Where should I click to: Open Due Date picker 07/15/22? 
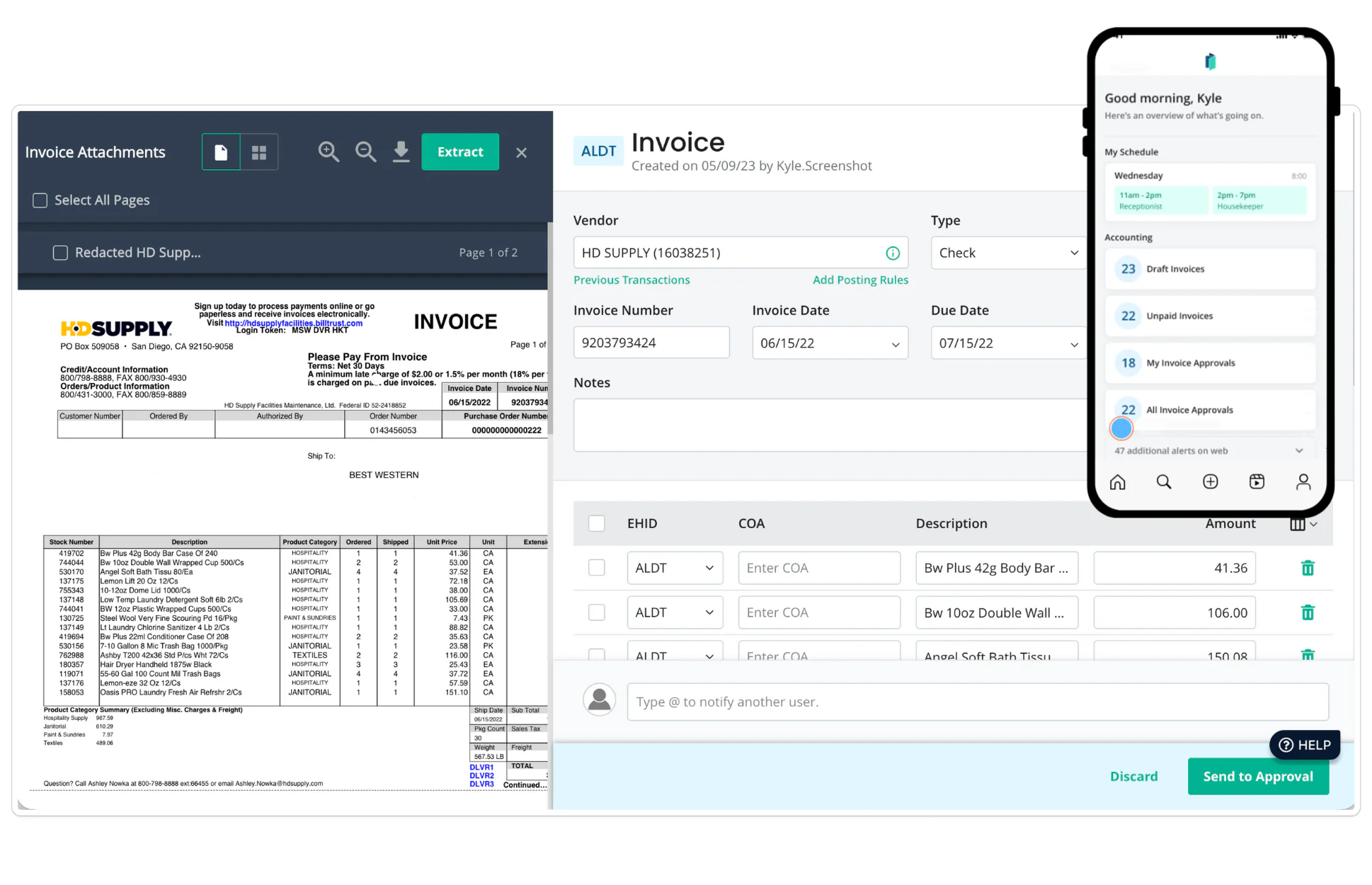point(1008,343)
